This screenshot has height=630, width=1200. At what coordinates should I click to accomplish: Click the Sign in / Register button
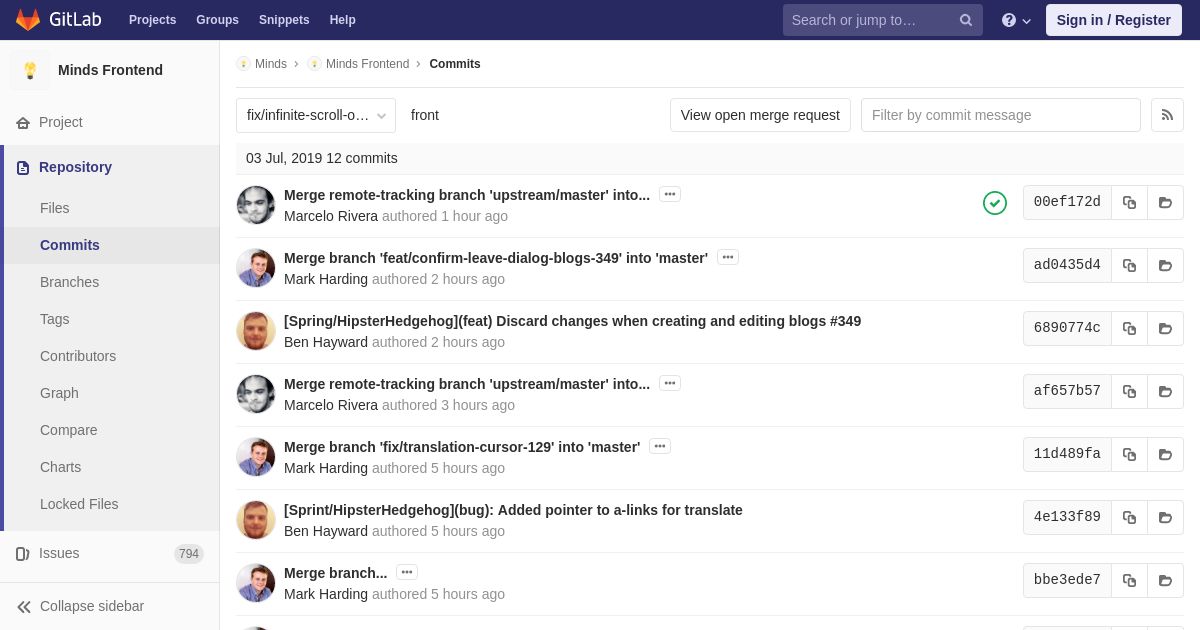tap(1114, 20)
